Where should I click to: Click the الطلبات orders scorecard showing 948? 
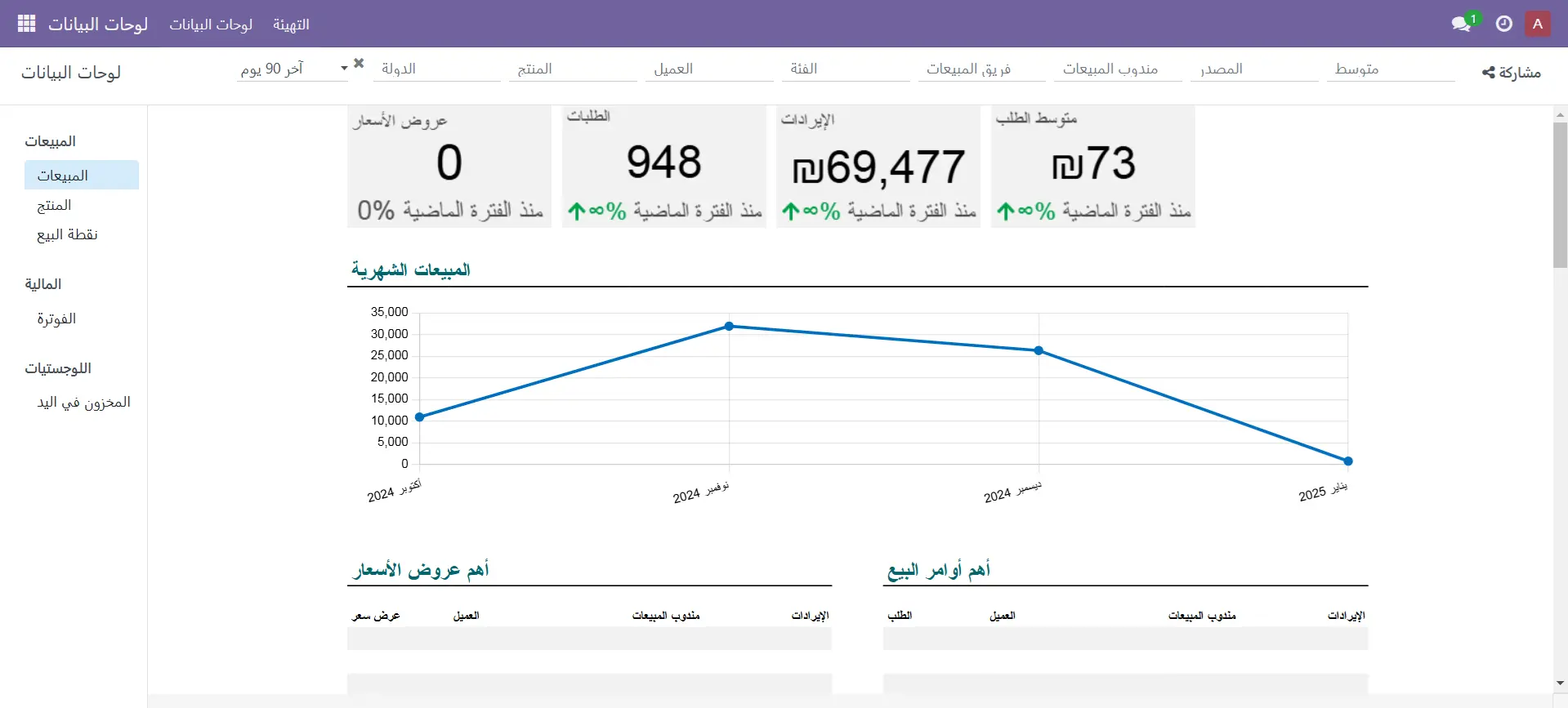[663, 167]
